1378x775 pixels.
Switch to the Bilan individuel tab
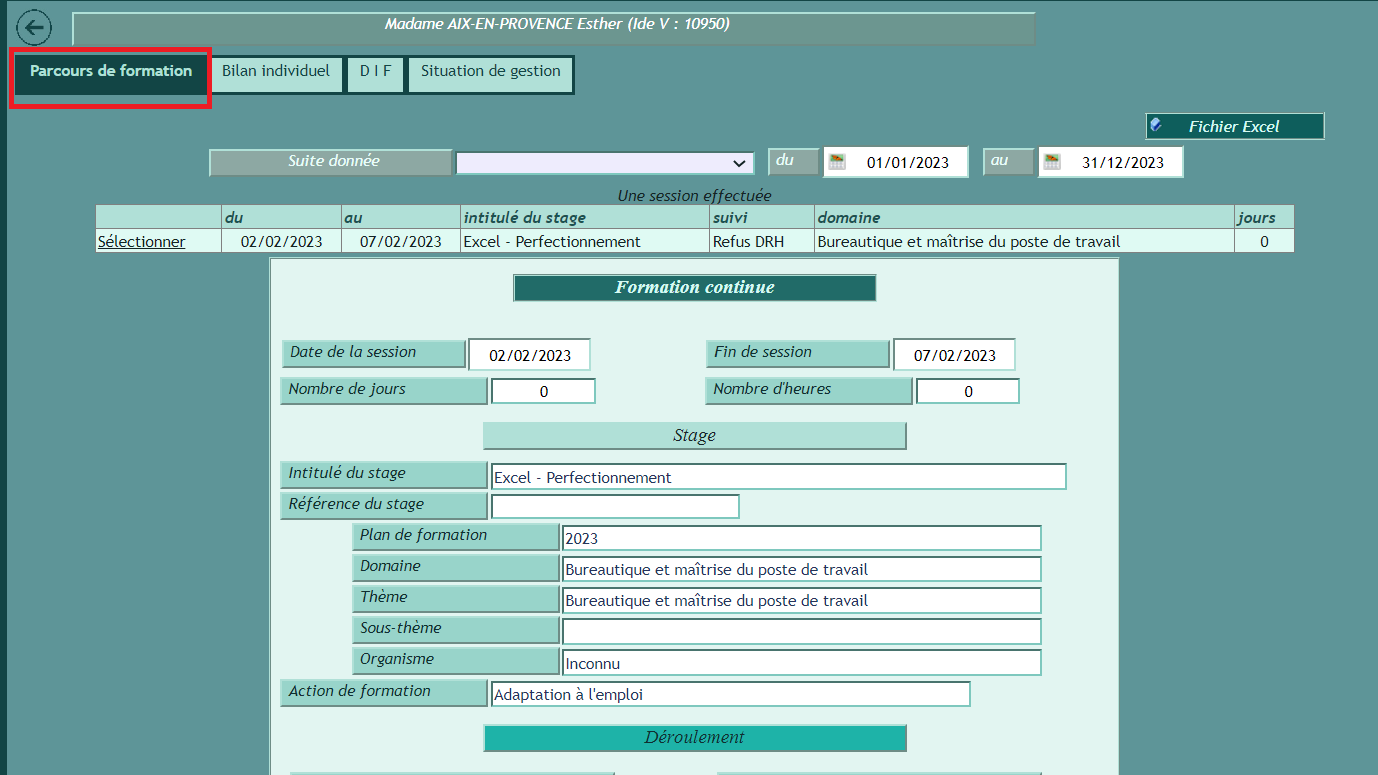pyautogui.click(x=276, y=72)
